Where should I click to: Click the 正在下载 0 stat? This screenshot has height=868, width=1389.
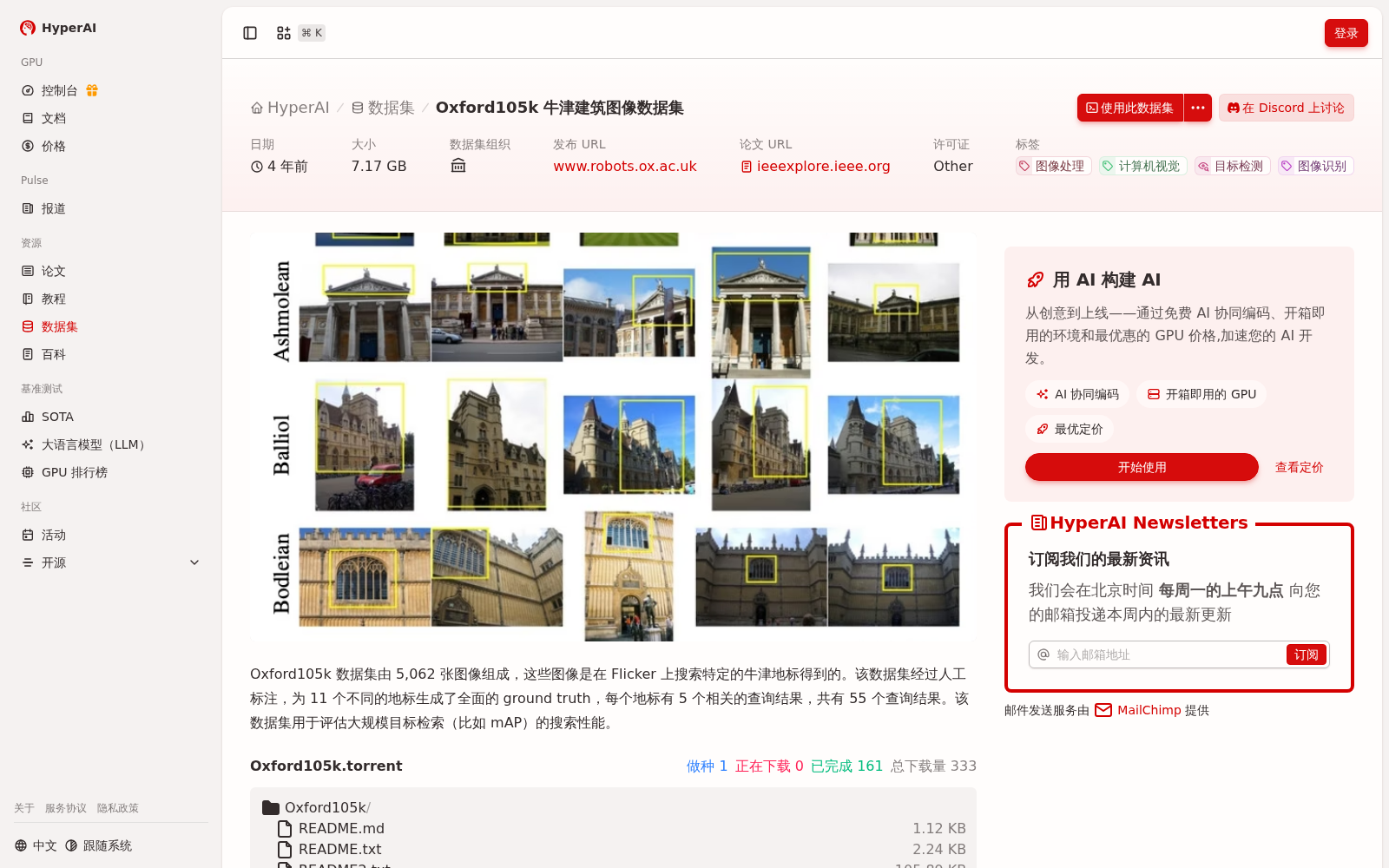click(769, 766)
